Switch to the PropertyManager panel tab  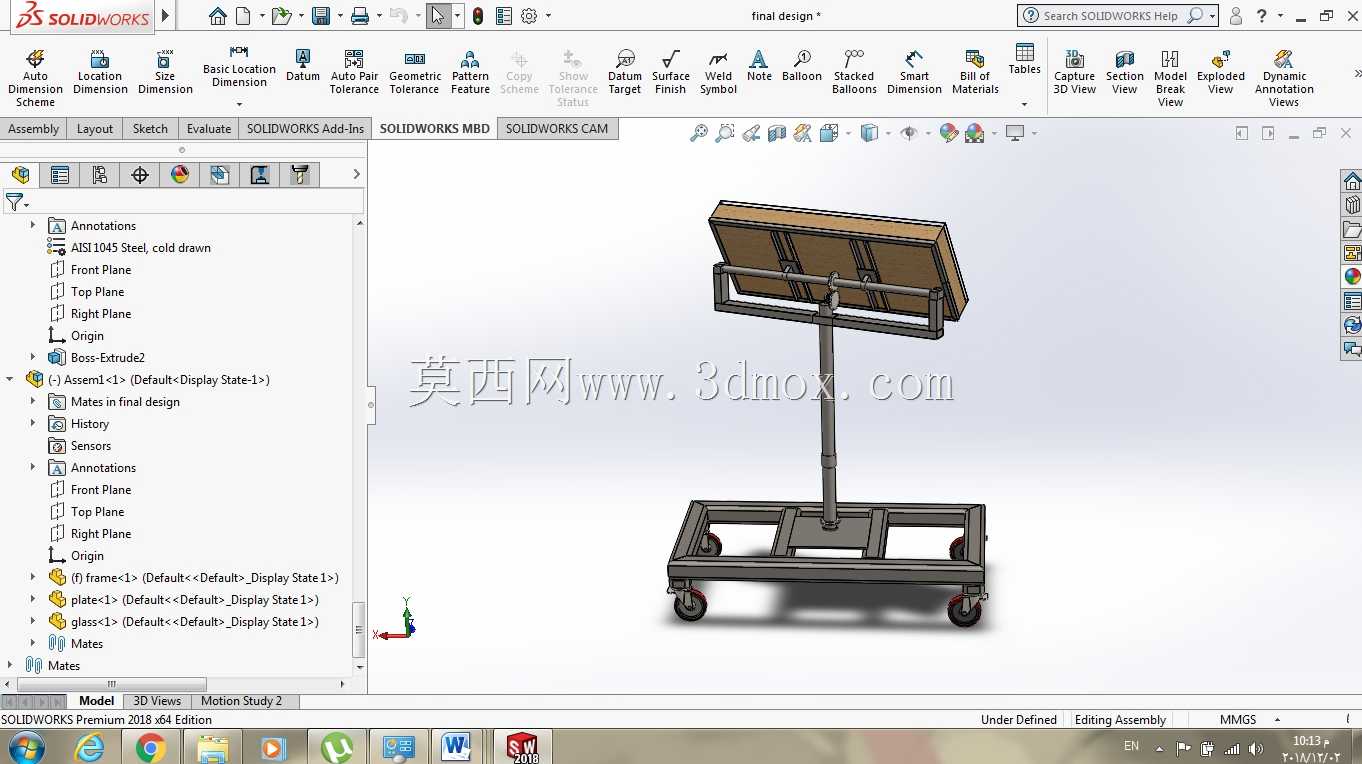[x=60, y=175]
